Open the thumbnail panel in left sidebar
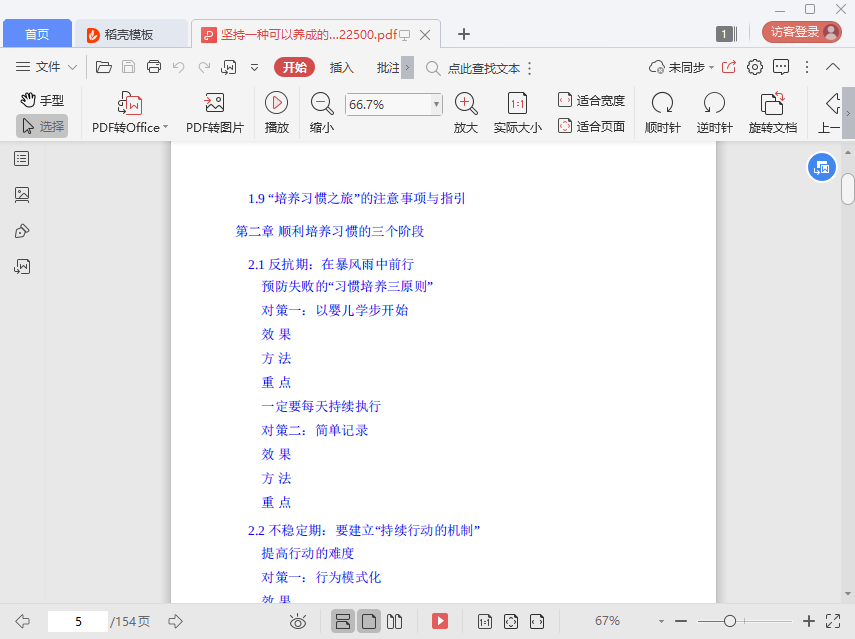 coord(22,195)
